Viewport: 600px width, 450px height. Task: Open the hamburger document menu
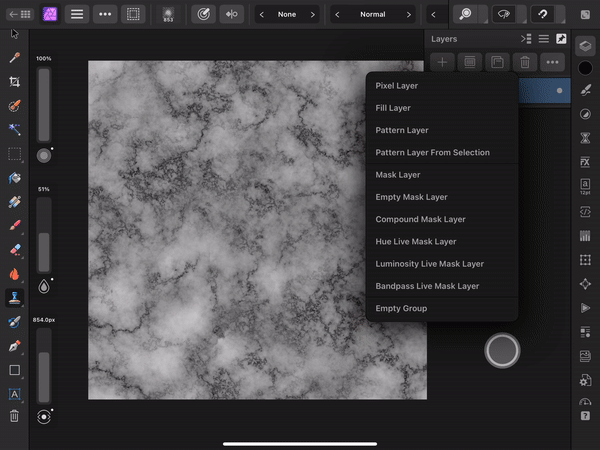77,14
